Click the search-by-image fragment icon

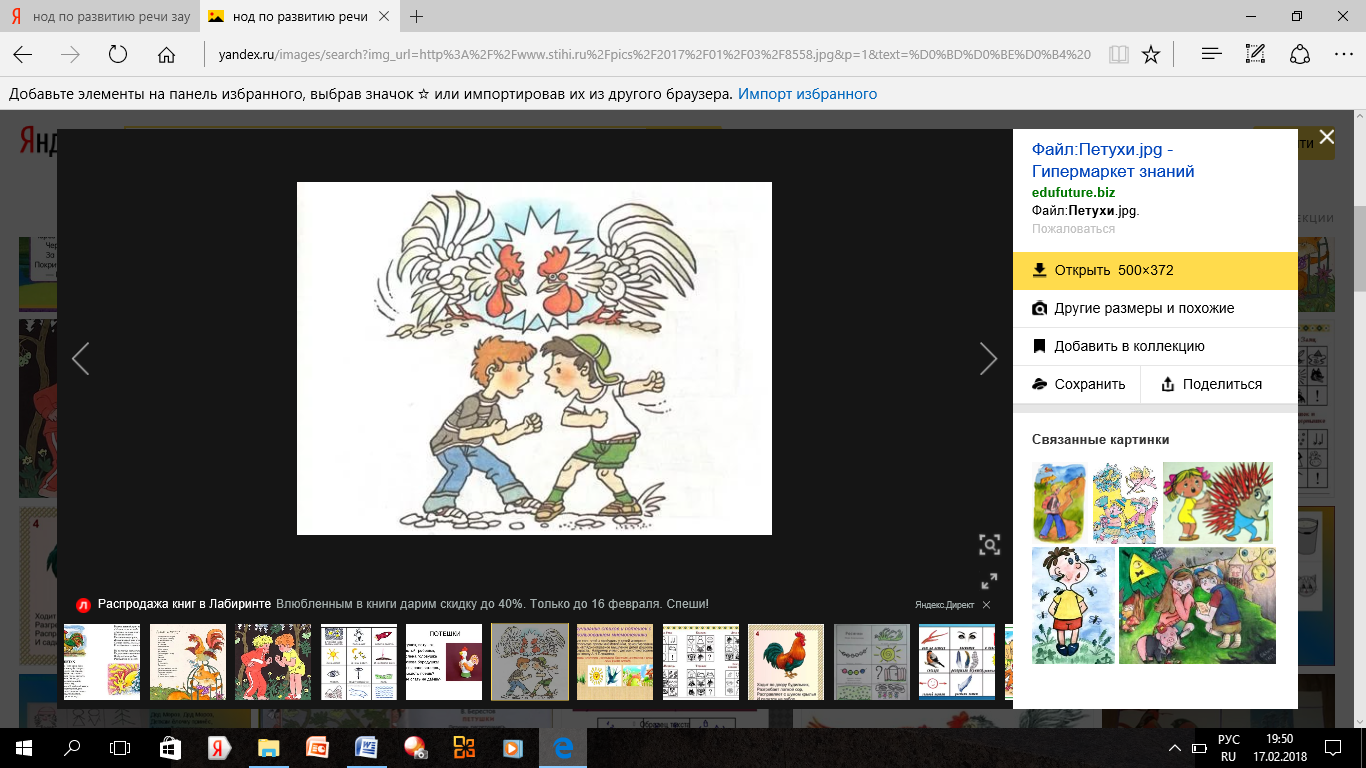pos(989,544)
